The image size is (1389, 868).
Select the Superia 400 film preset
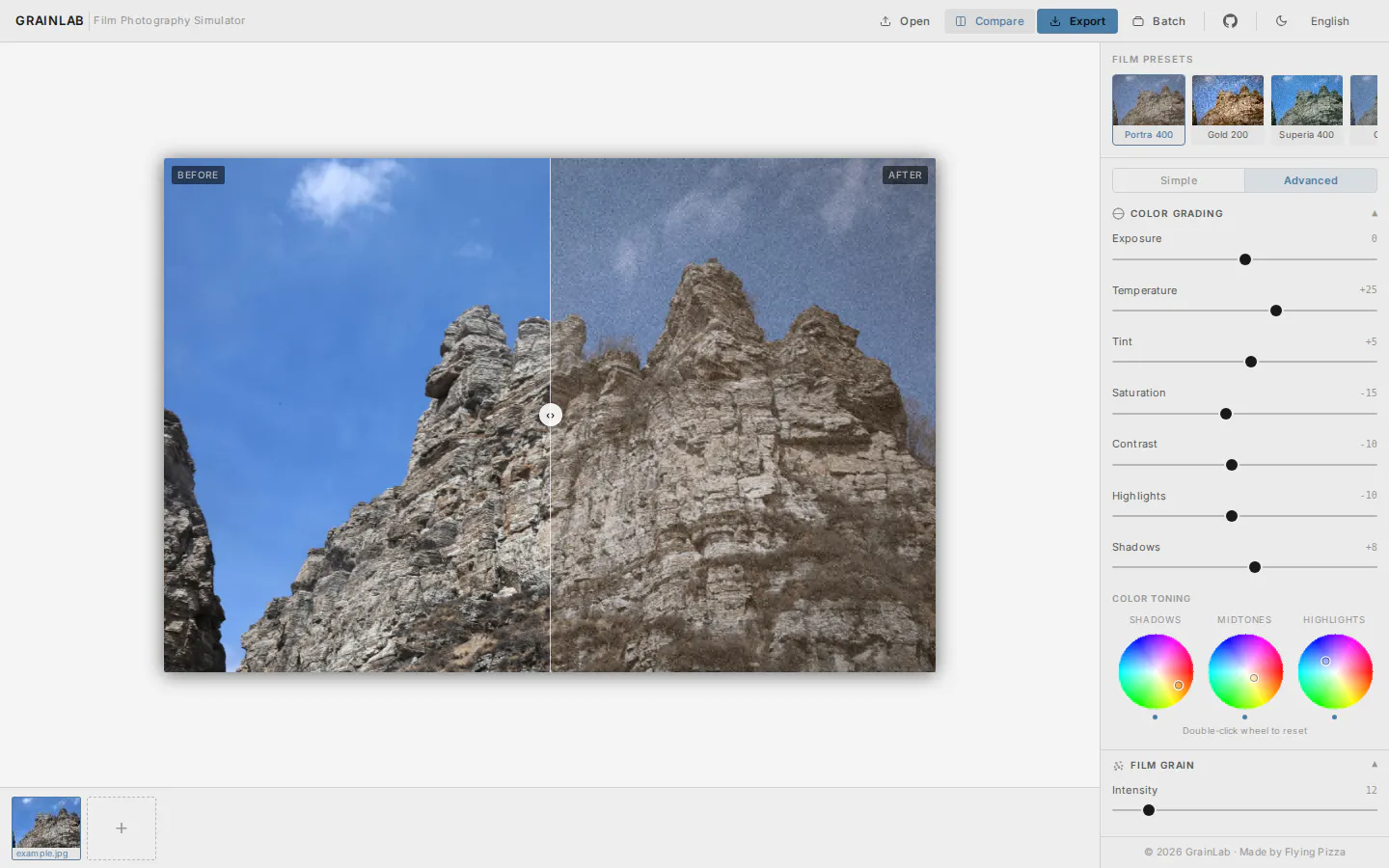pyautogui.click(x=1307, y=110)
